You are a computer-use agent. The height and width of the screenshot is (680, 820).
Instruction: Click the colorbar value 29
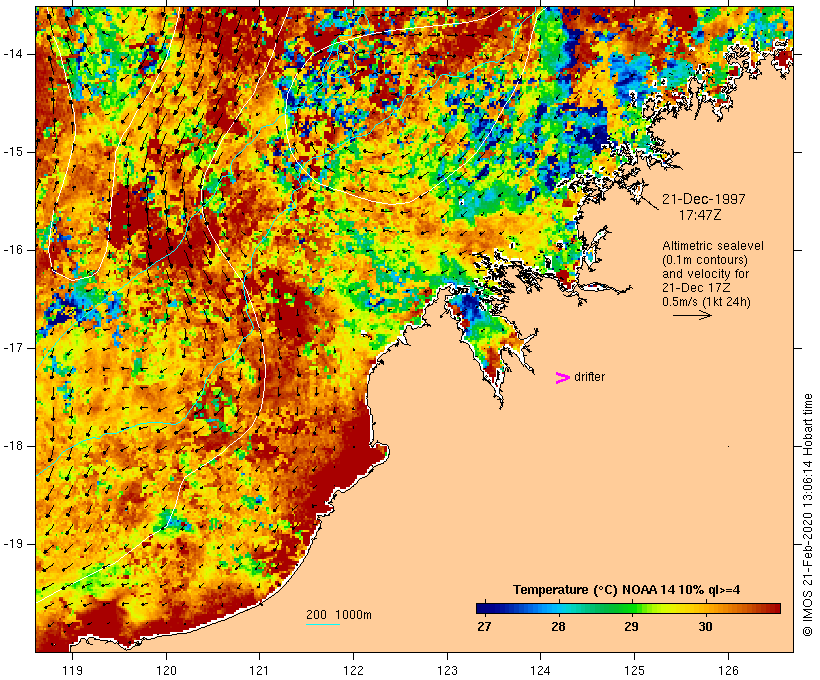click(631, 626)
